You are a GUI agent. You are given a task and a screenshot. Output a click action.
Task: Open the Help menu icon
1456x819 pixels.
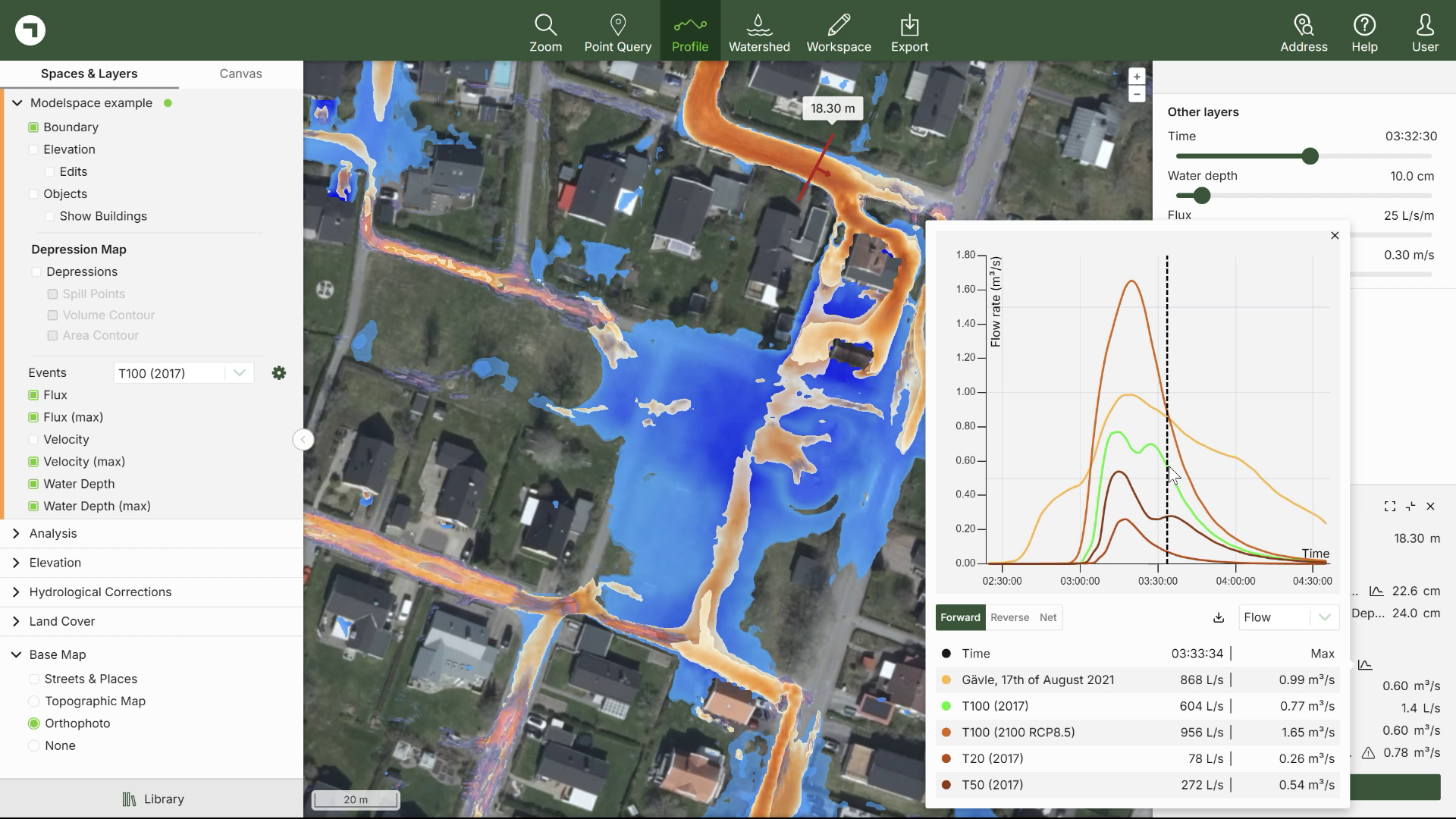[1364, 31]
